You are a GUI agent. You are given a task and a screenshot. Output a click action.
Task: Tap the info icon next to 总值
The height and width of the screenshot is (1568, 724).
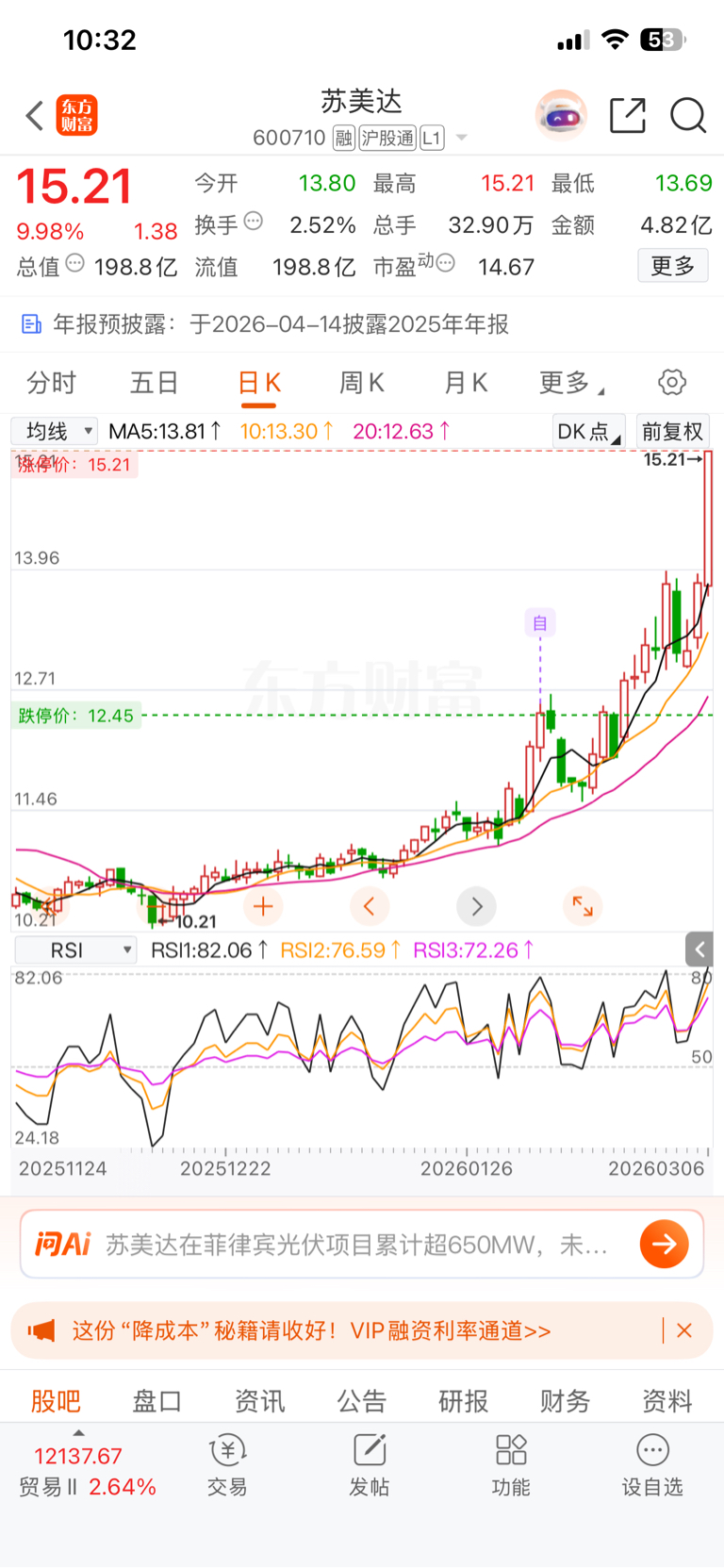pyautogui.click(x=75, y=263)
